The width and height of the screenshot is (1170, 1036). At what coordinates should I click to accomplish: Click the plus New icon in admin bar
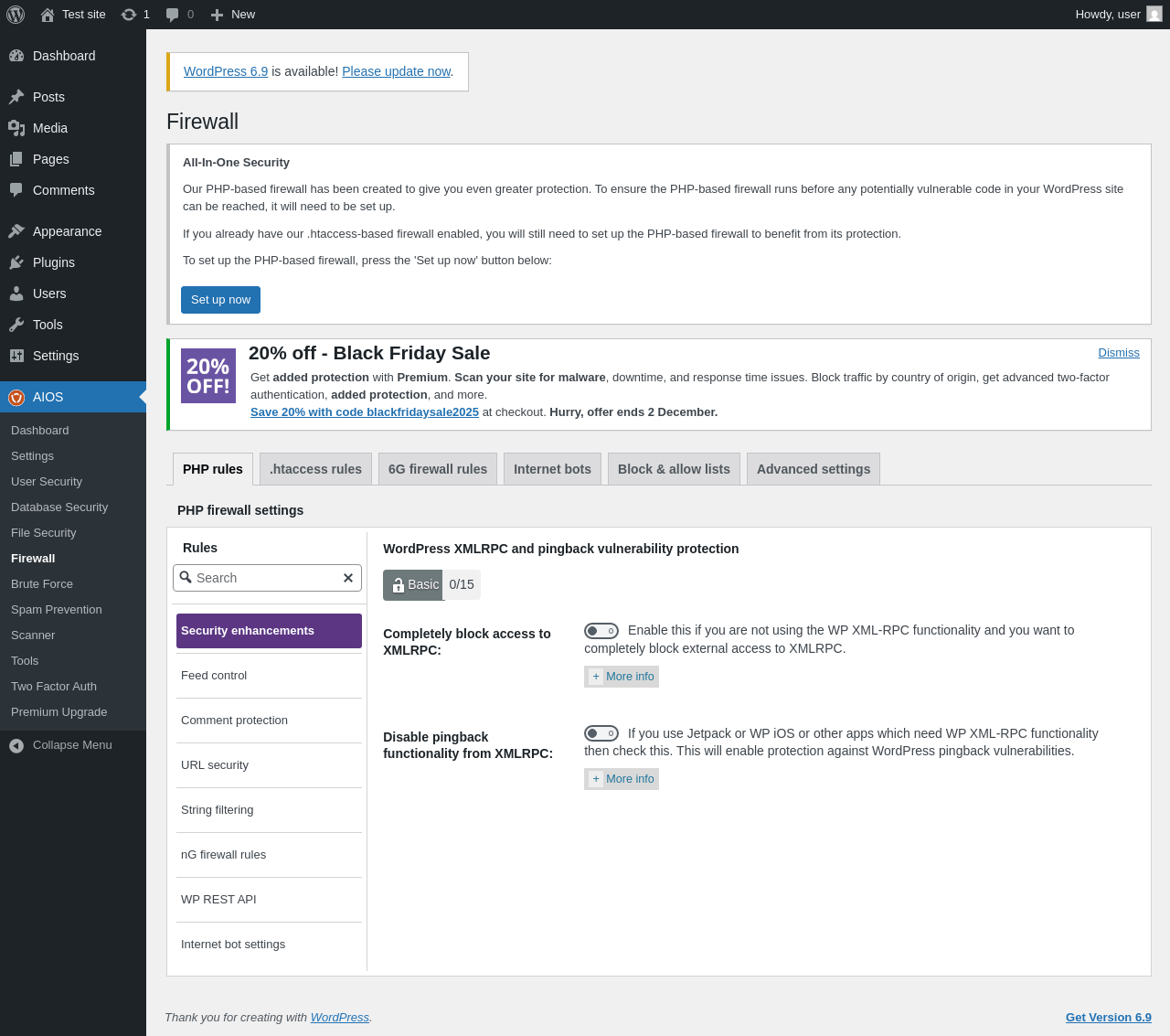click(x=217, y=15)
